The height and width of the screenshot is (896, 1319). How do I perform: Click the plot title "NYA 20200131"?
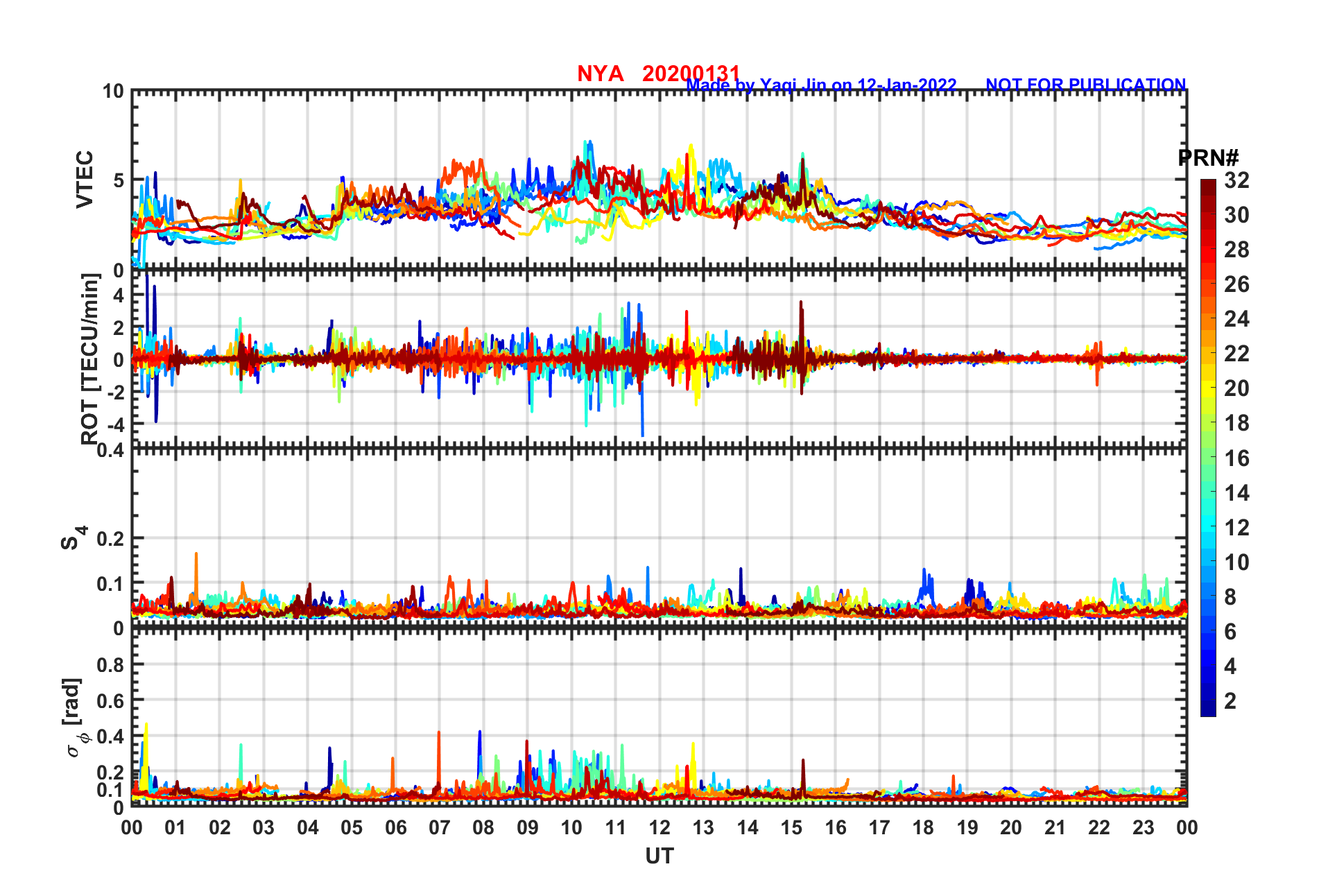tap(659, 74)
